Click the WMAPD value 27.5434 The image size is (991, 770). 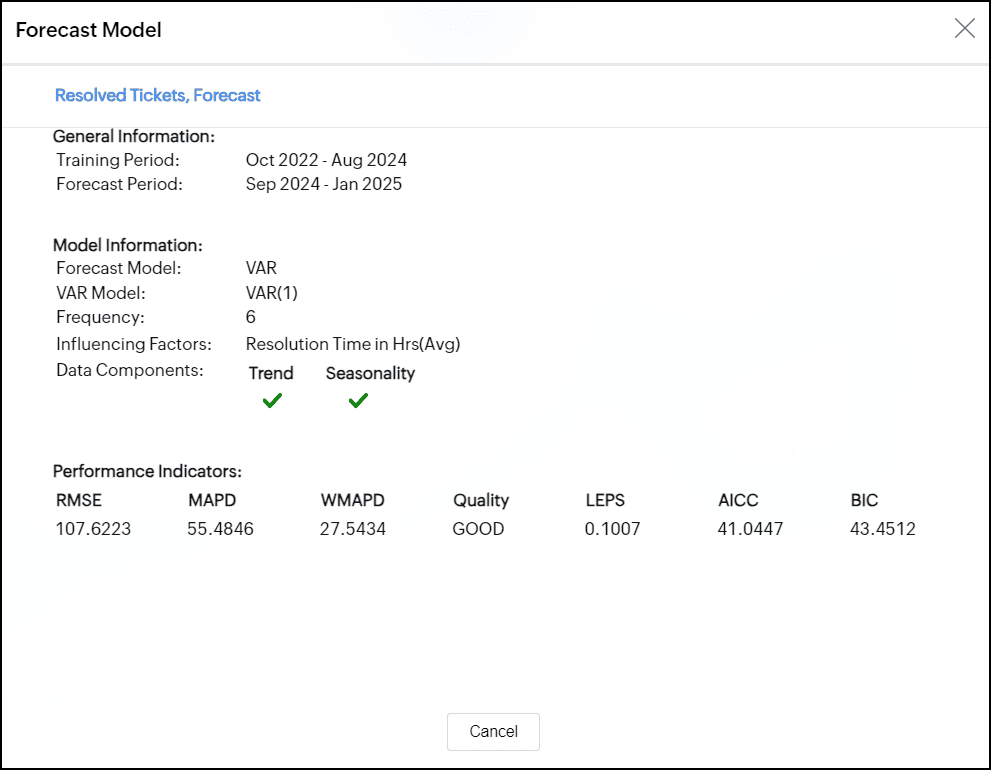(x=353, y=529)
